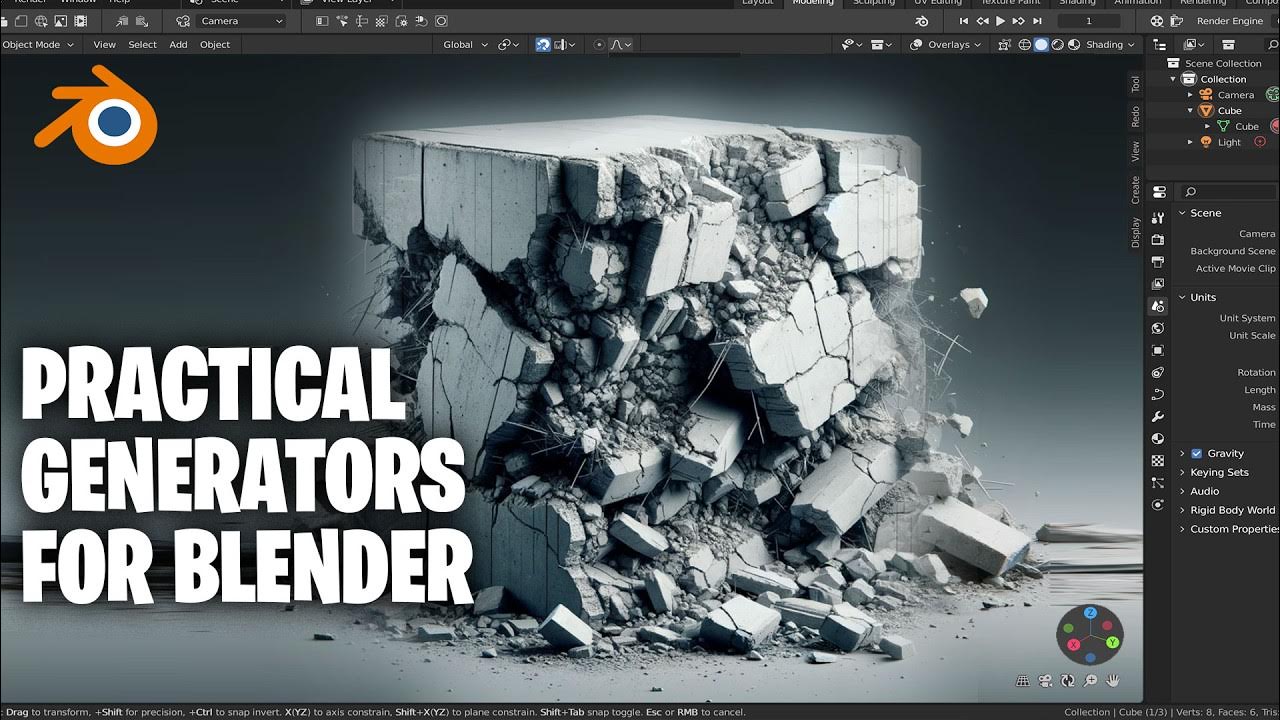Click the play animation button
Viewport: 1280px width, 720px height.
click(x=1000, y=21)
